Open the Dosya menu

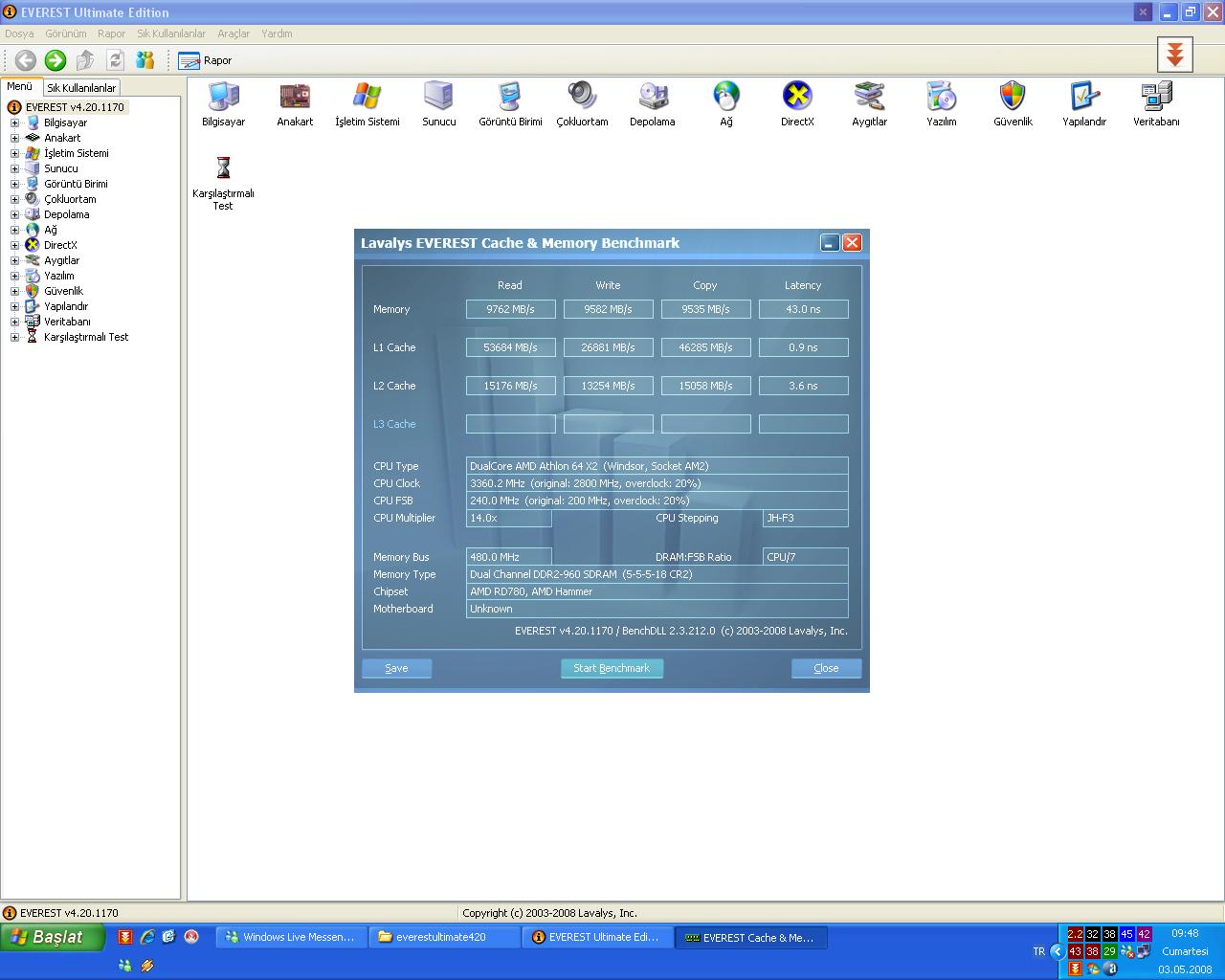[x=19, y=33]
